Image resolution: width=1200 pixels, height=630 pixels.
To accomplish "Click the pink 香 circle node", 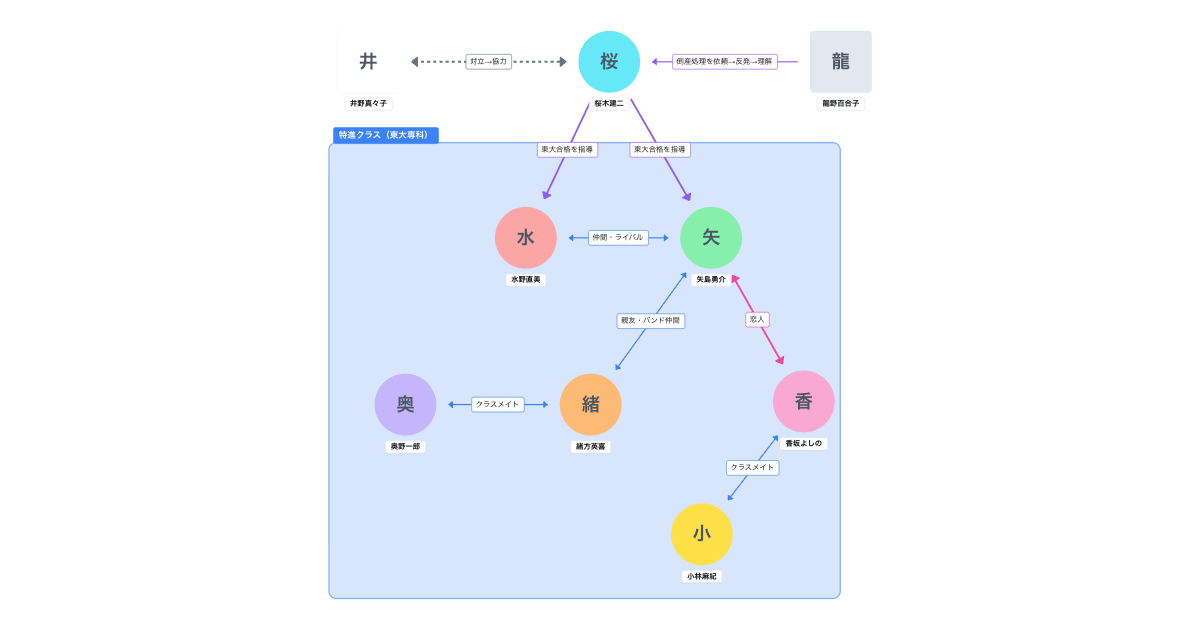I will pyautogui.click(x=803, y=402).
